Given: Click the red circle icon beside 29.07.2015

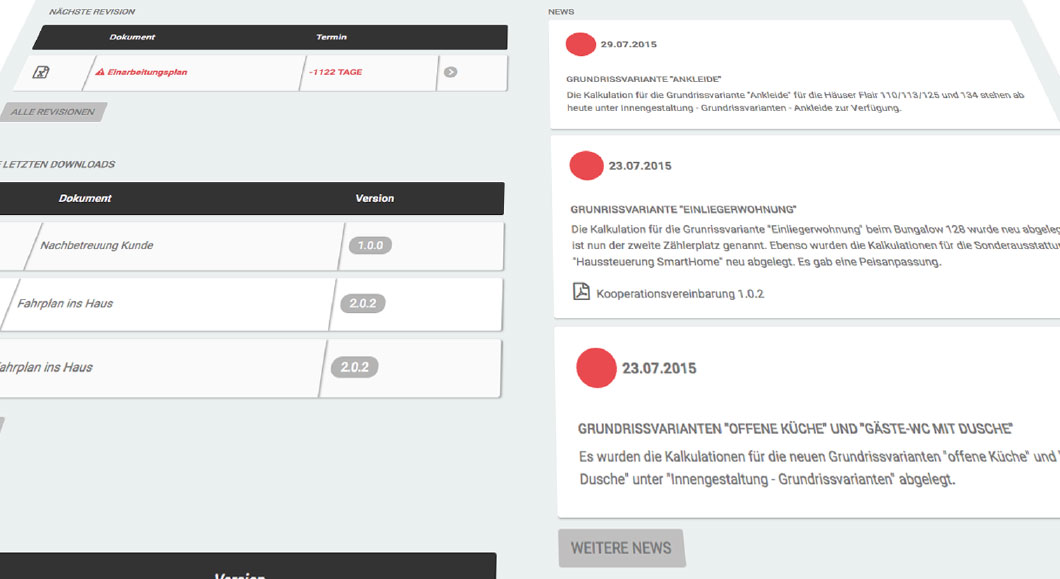Looking at the screenshot, I should pyautogui.click(x=579, y=44).
